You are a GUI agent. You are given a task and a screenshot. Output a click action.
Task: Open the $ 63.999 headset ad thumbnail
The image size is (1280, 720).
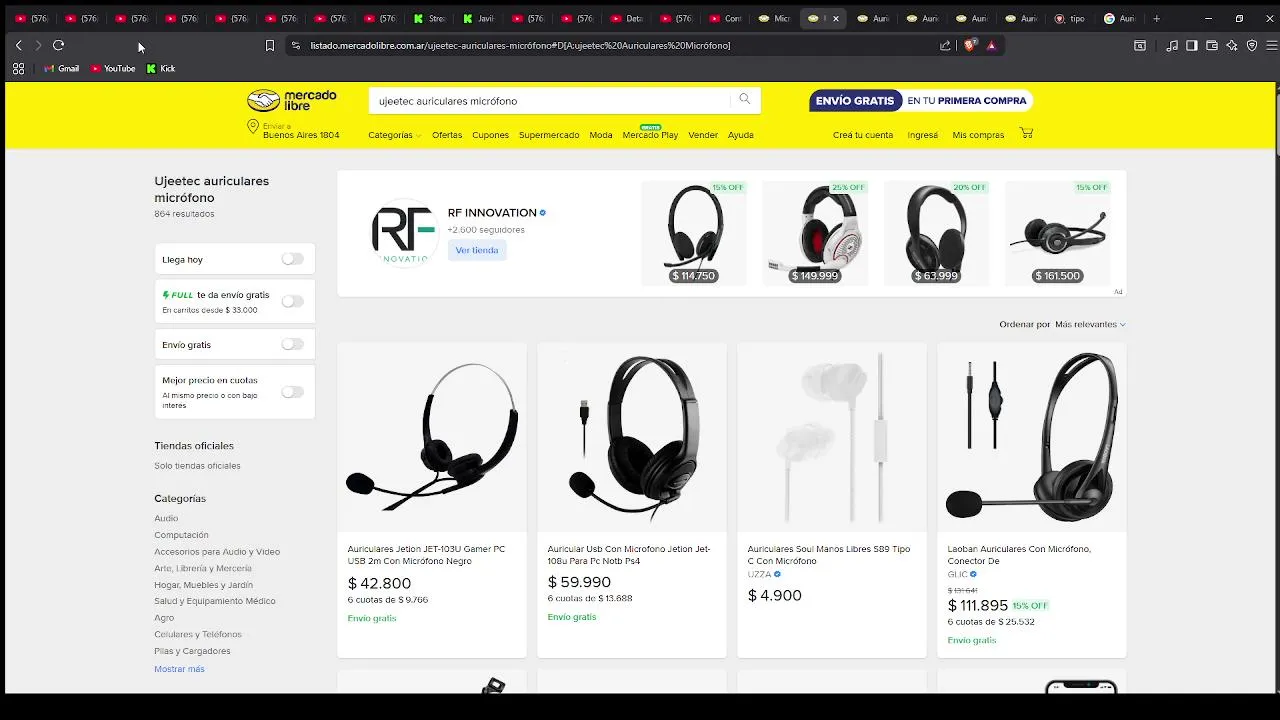pyautogui.click(x=936, y=233)
